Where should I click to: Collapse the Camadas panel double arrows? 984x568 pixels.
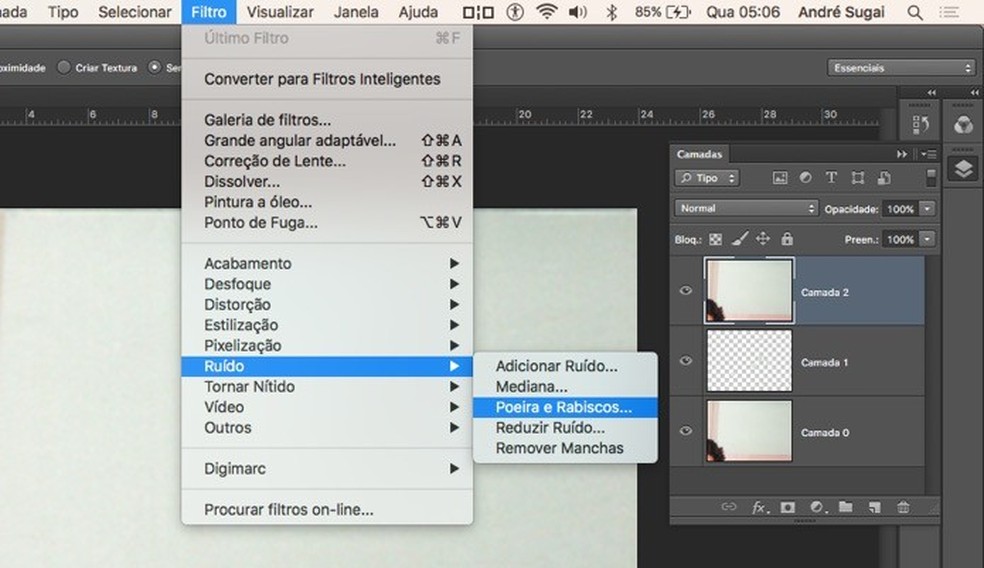pyautogui.click(x=902, y=154)
